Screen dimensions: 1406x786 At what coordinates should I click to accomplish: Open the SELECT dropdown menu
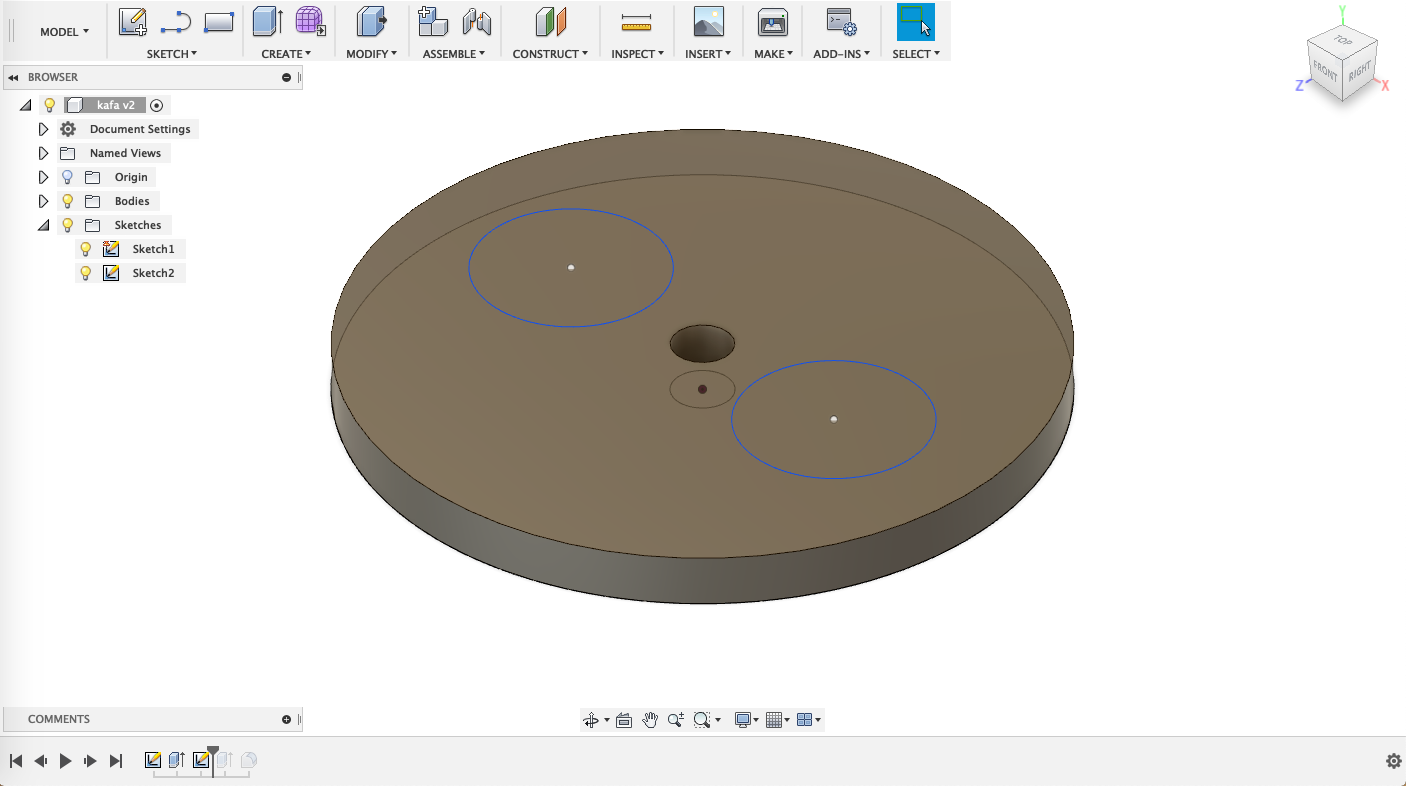point(913,53)
